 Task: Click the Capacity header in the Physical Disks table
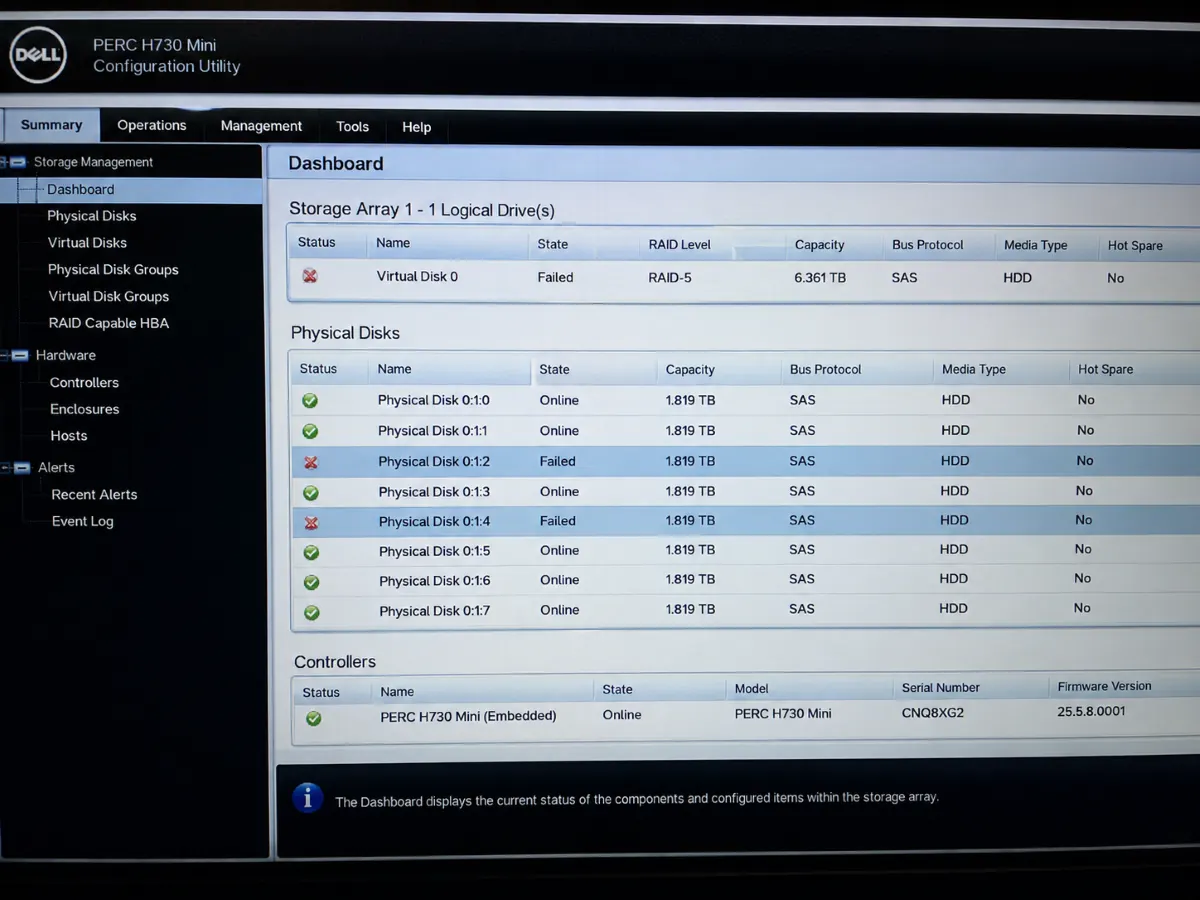pos(690,370)
